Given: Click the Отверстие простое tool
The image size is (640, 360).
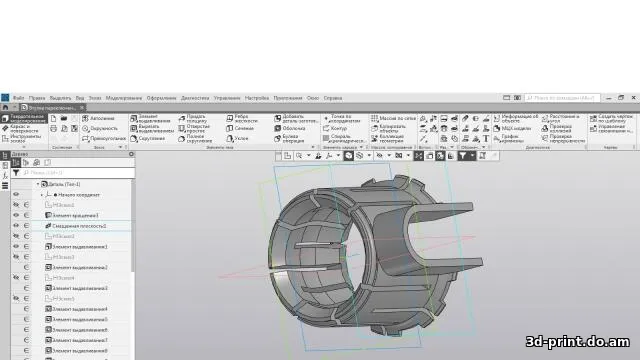Looking at the screenshot, I should click(x=194, y=129).
